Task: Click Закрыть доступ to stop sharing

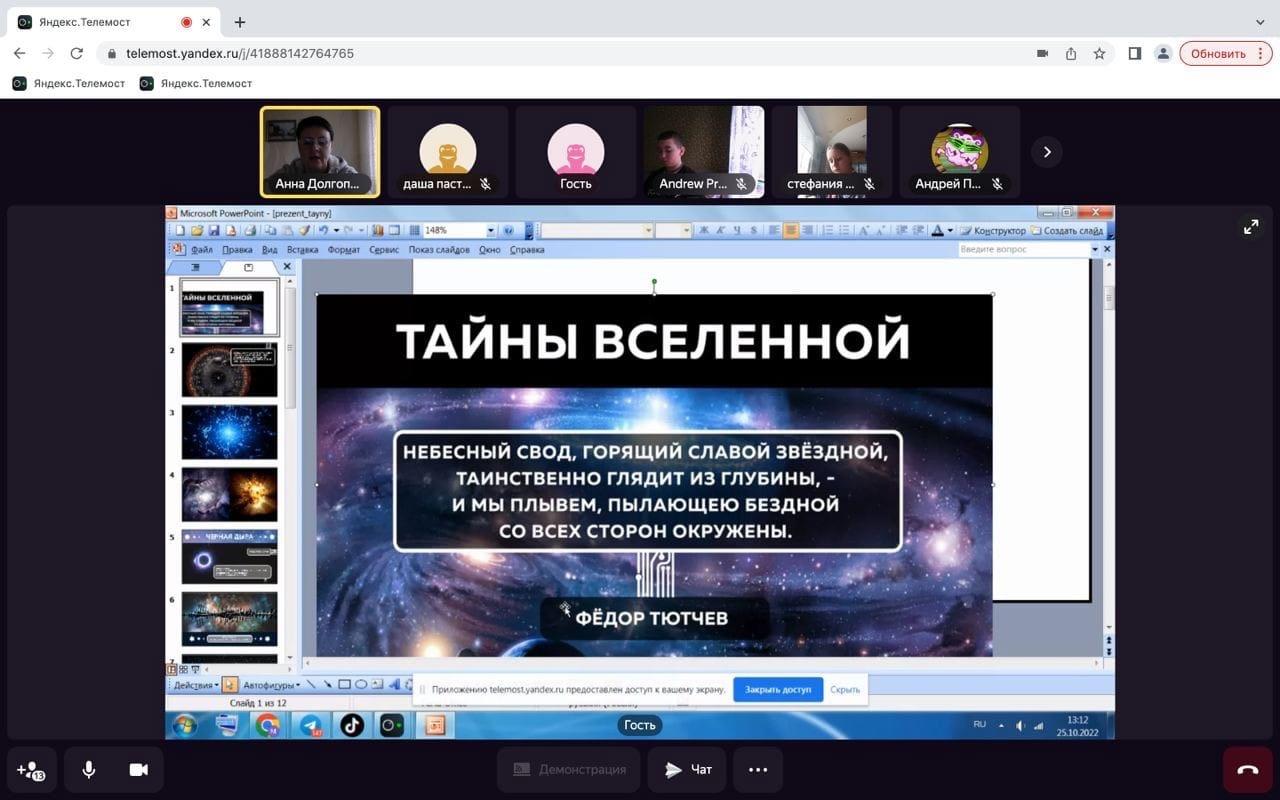Action: 777,689
